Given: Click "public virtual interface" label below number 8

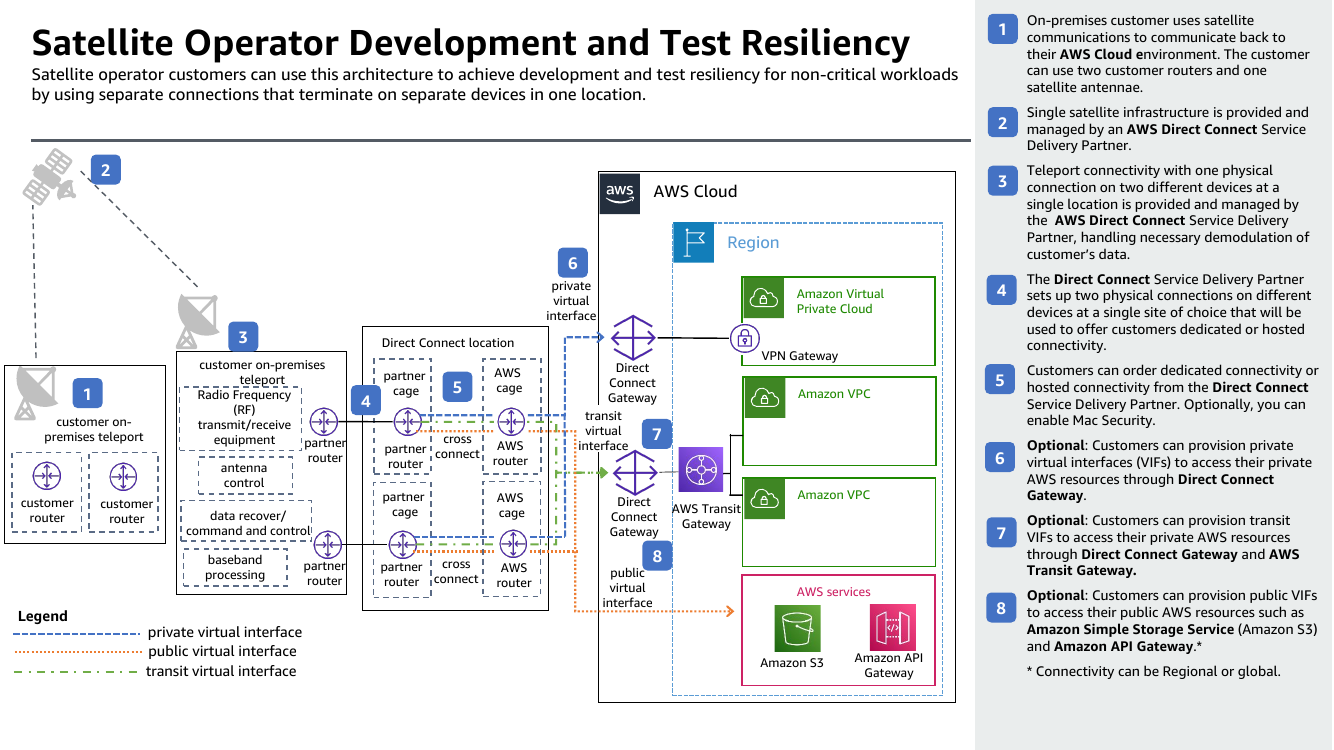Looking at the screenshot, I should [628, 588].
